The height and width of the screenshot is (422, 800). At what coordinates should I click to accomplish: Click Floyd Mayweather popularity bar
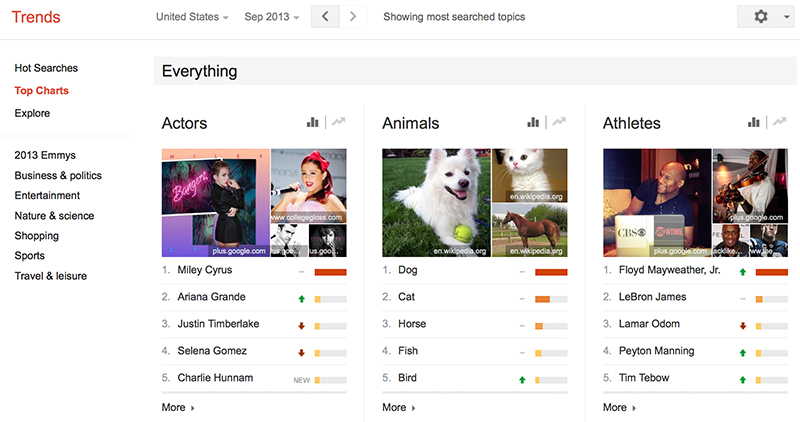772,272
